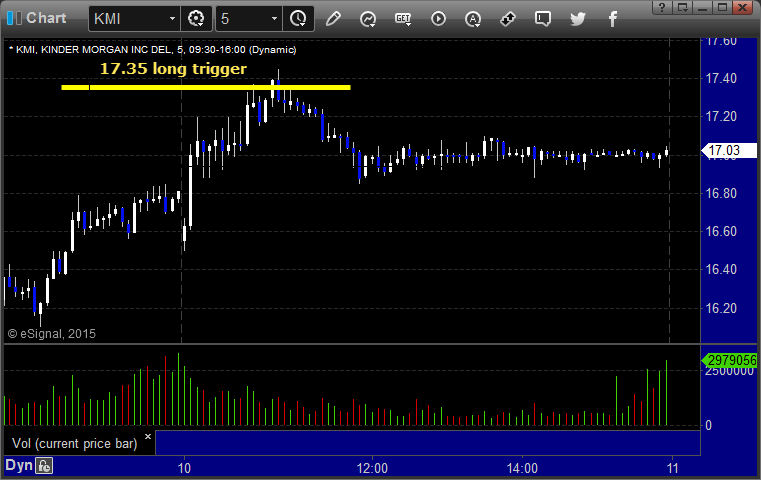Click the Dyn label at bottom left
Screen dimensions: 761x480
point(19,465)
